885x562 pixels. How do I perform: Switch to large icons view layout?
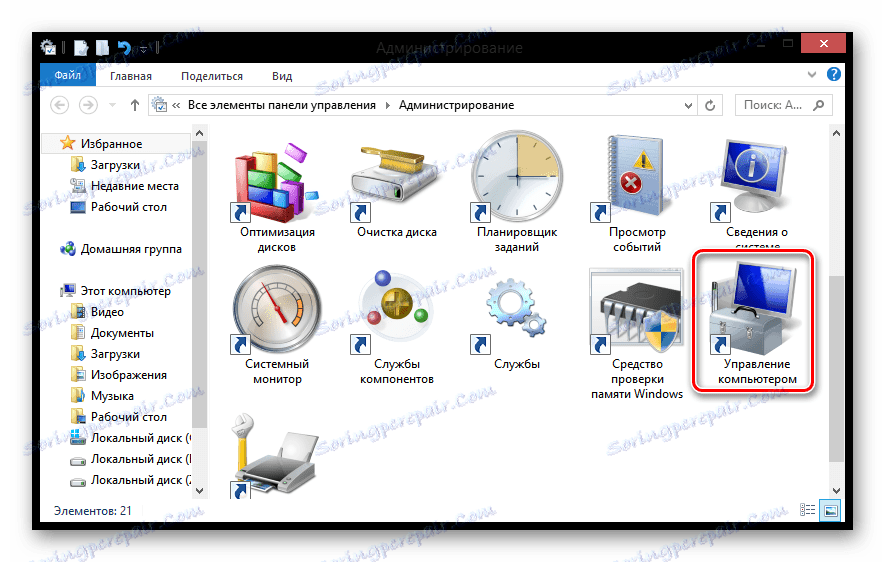(831, 510)
